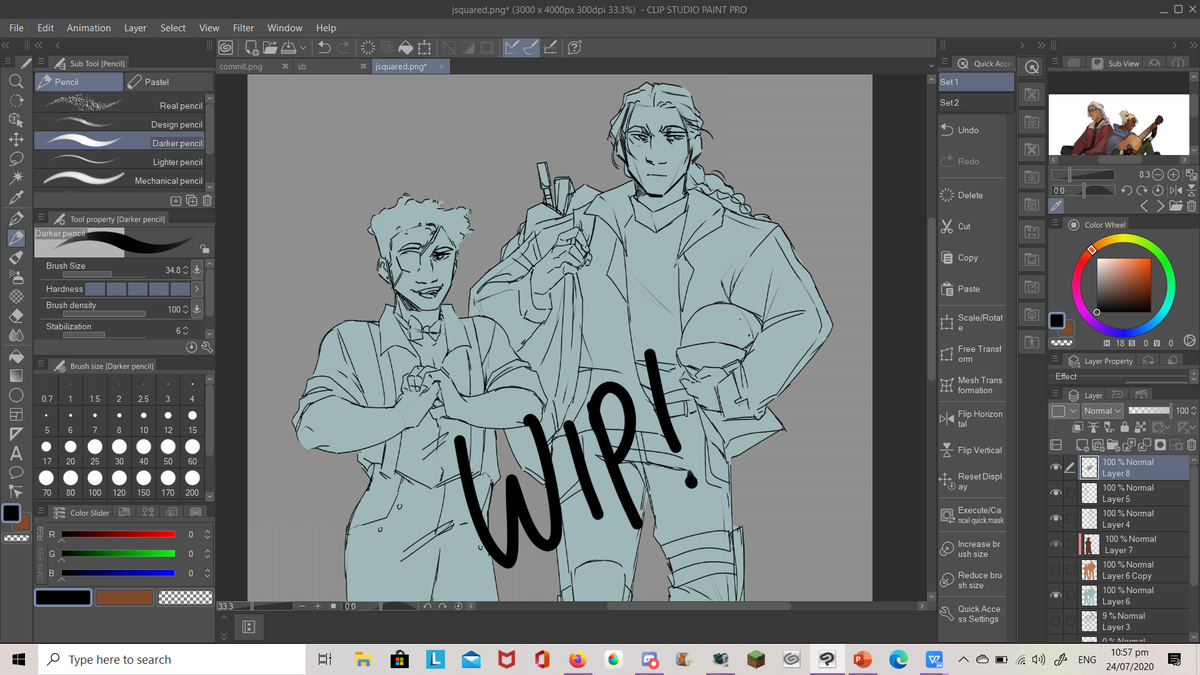
Task: Open Save options dropdown arrow in command bar
Action: click(302, 47)
